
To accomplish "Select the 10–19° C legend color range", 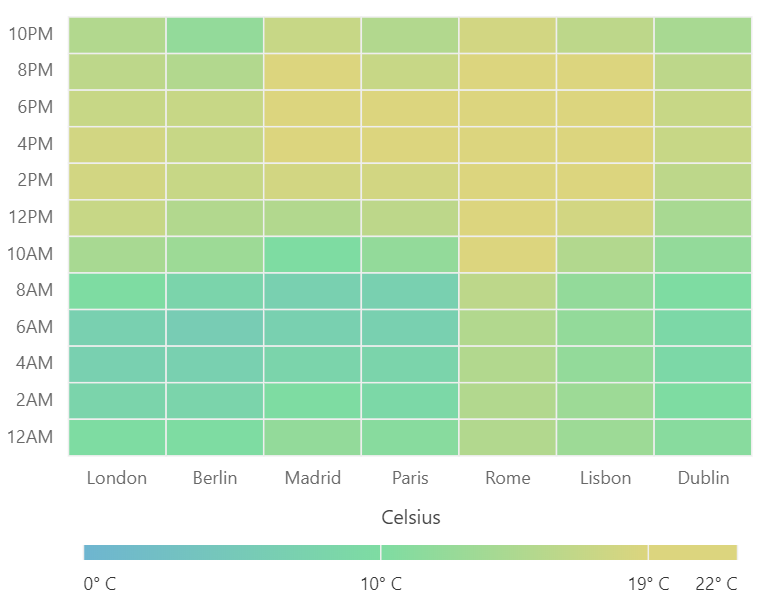I will (x=514, y=552).
